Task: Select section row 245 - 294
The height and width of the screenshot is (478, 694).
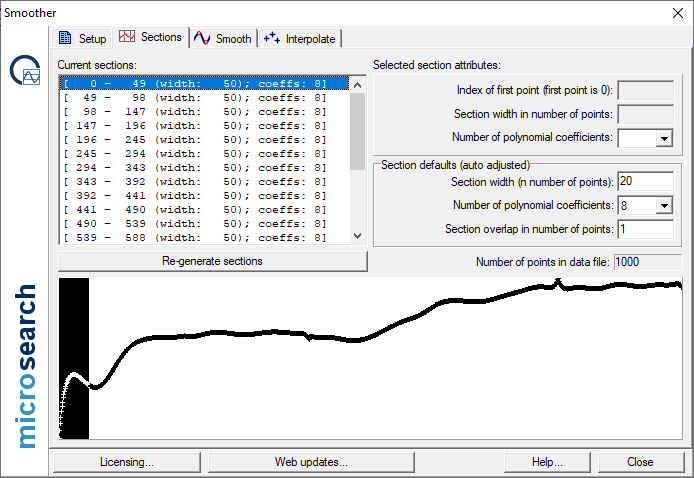Action: 204,154
